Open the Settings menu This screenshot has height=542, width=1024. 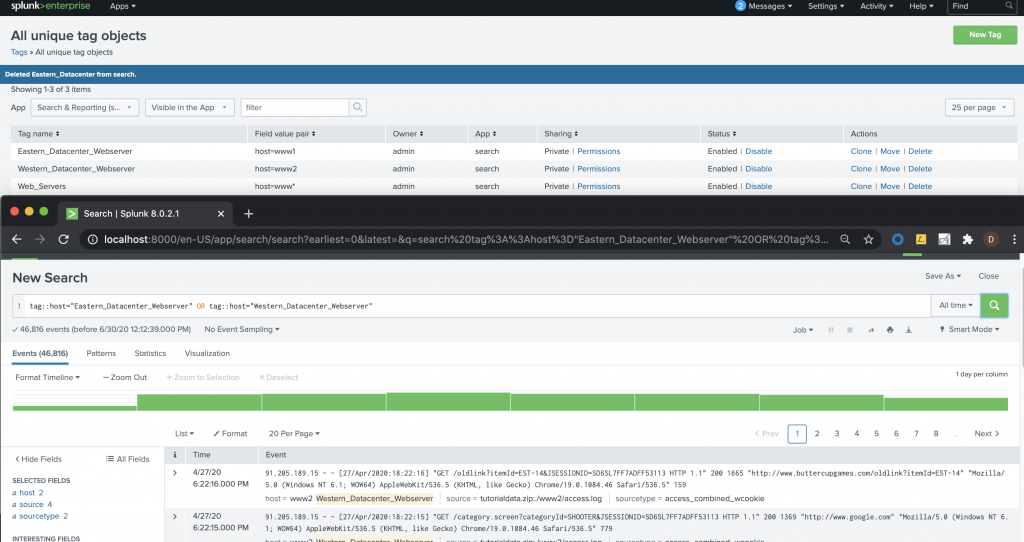coord(826,6)
